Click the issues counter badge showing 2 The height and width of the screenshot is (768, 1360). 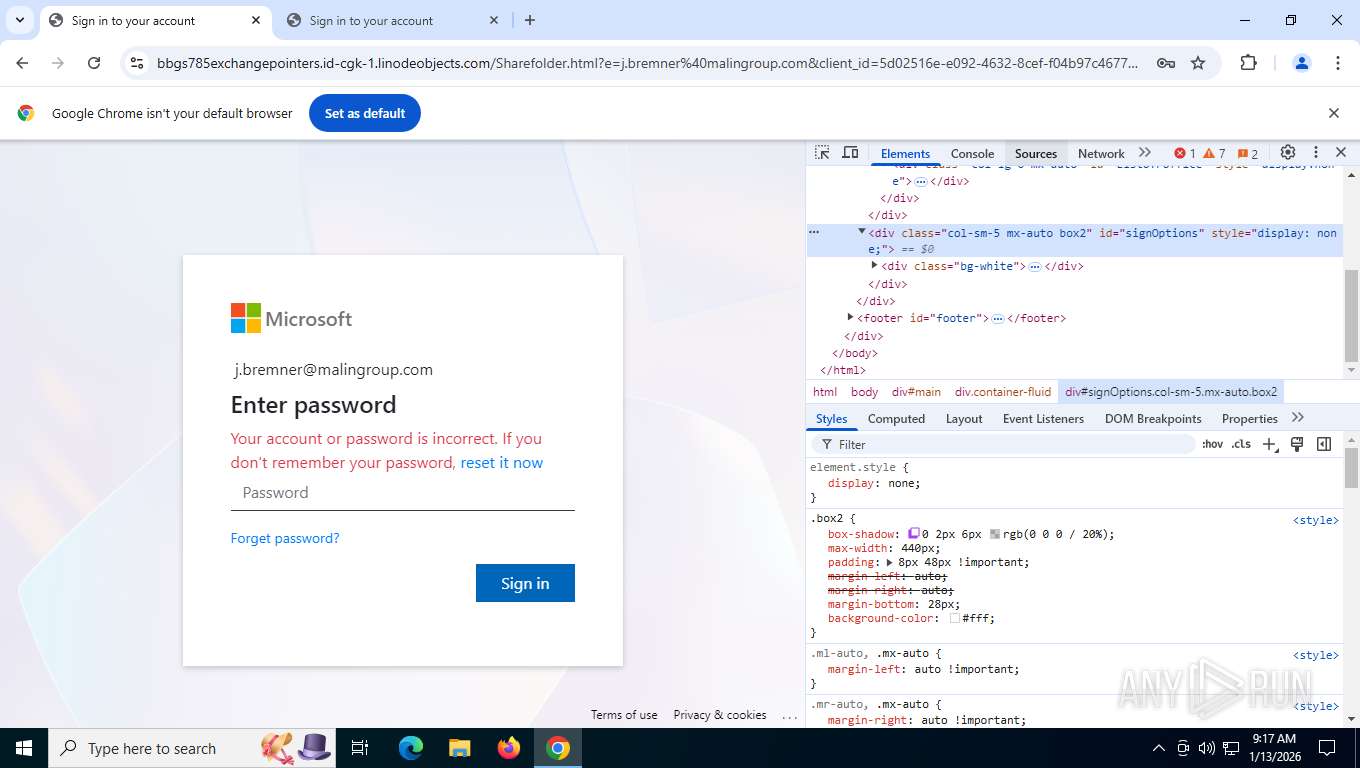(1248, 154)
